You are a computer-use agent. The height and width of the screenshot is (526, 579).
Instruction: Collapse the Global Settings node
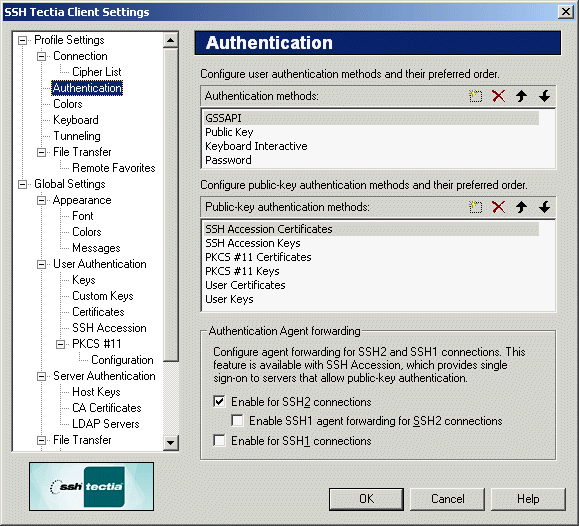pyautogui.click(x=23, y=184)
